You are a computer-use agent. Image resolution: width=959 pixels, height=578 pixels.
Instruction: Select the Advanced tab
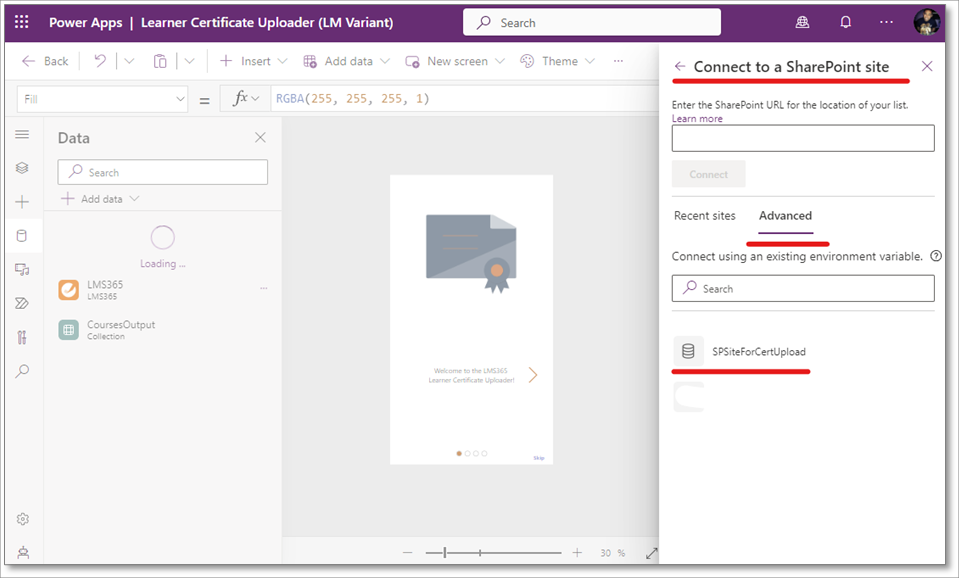click(x=785, y=216)
